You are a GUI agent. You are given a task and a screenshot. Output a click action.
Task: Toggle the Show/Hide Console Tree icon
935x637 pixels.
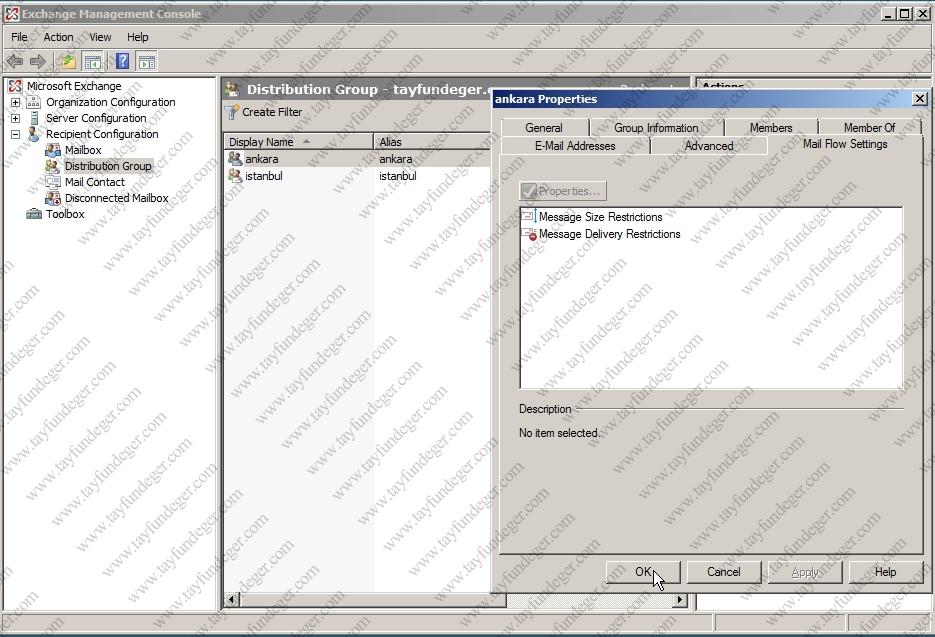(x=92, y=61)
